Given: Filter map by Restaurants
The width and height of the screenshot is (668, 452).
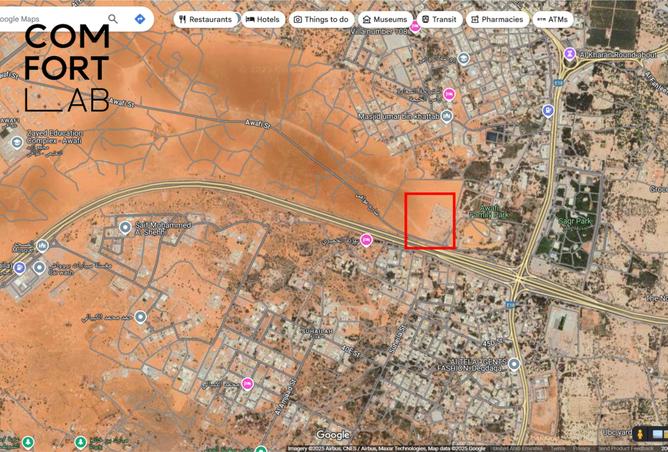Looking at the screenshot, I should pos(206,19).
